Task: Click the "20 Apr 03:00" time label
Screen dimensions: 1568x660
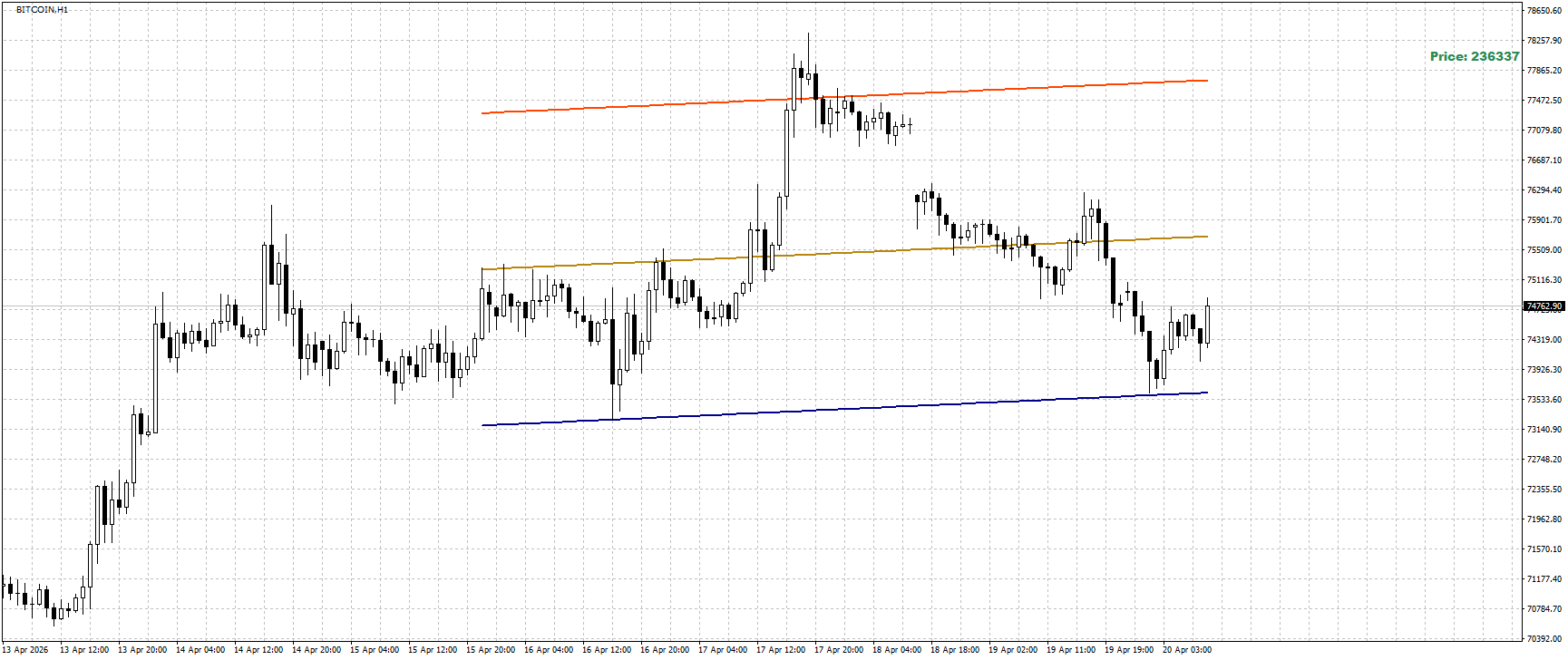Action: (x=1187, y=650)
